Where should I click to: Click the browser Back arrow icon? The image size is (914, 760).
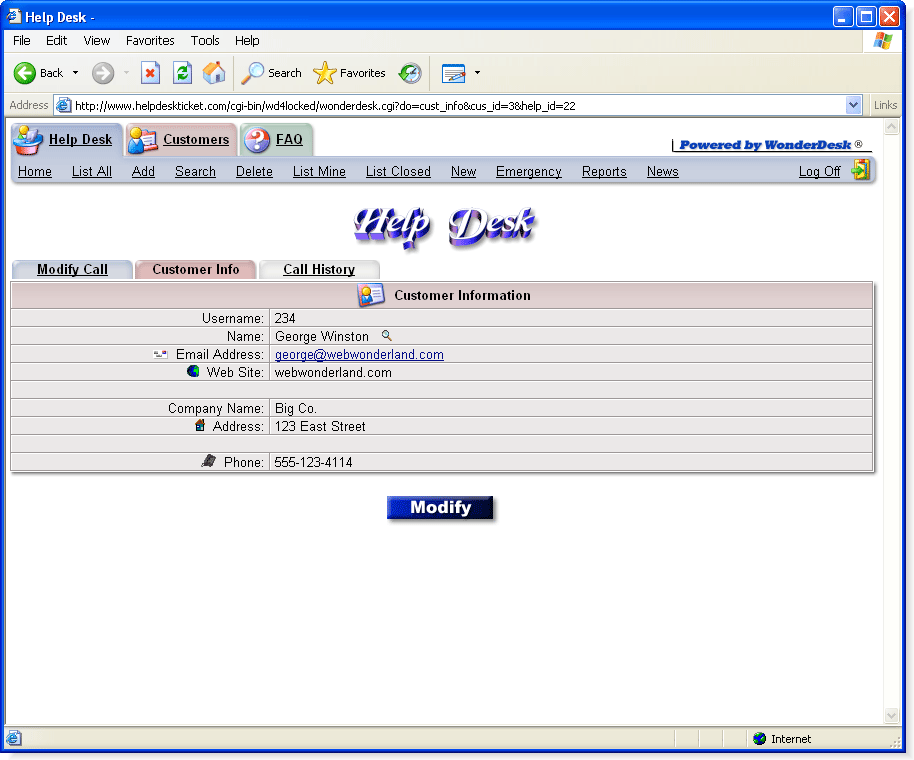point(24,73)
